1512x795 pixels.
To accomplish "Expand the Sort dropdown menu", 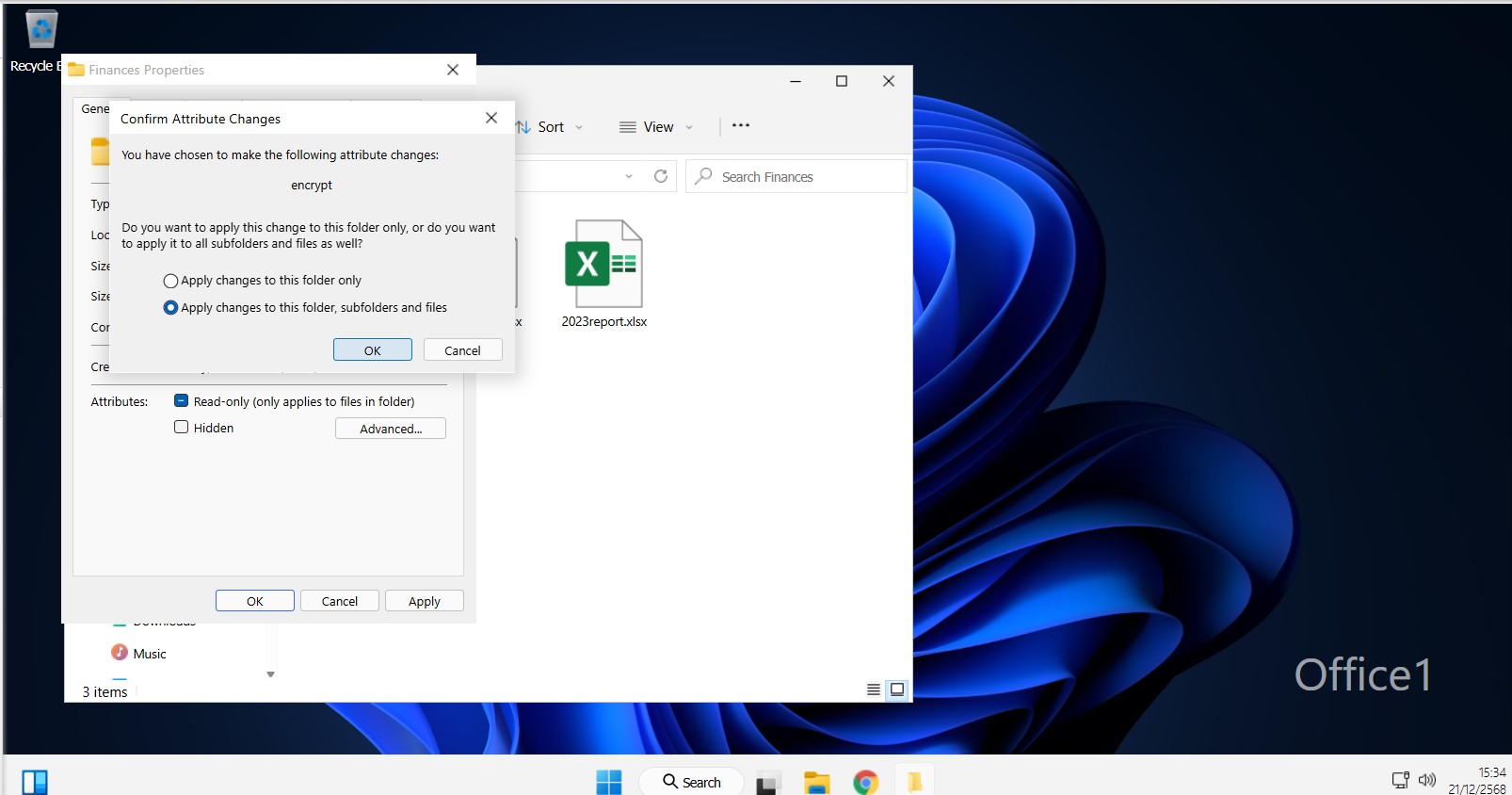I will pos(551,127).
